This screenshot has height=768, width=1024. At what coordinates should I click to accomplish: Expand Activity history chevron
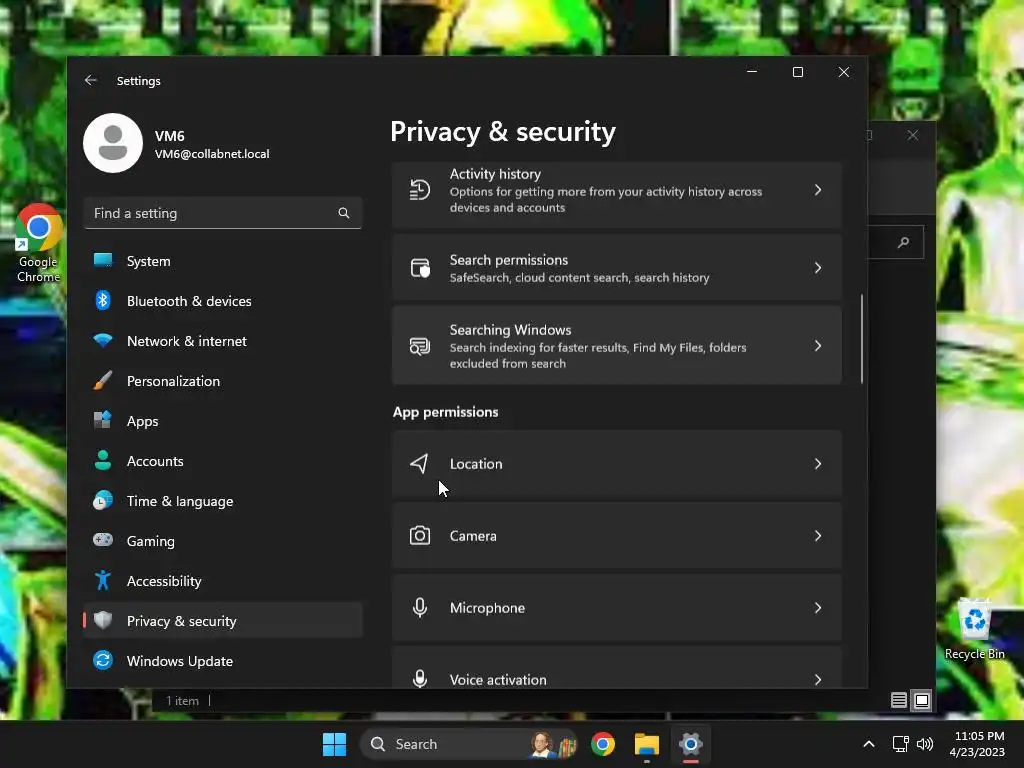coord(818,190)
